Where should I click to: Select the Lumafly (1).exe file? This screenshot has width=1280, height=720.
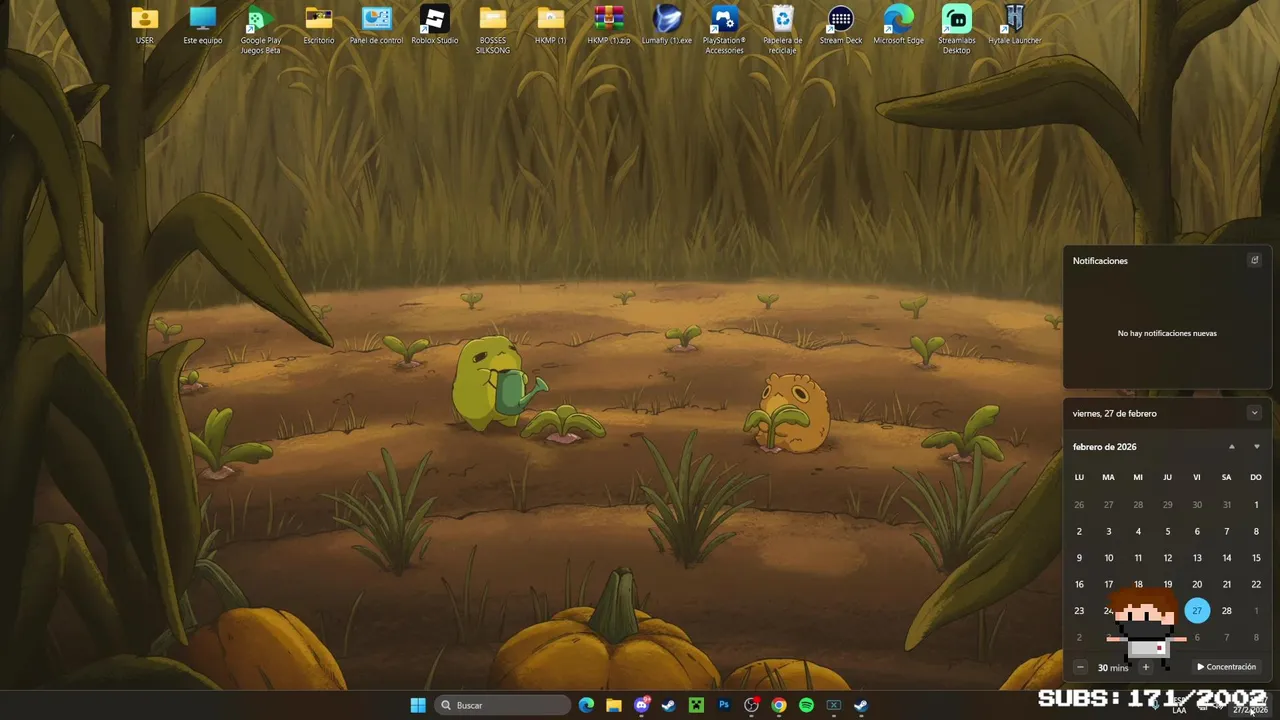[667, 25]
